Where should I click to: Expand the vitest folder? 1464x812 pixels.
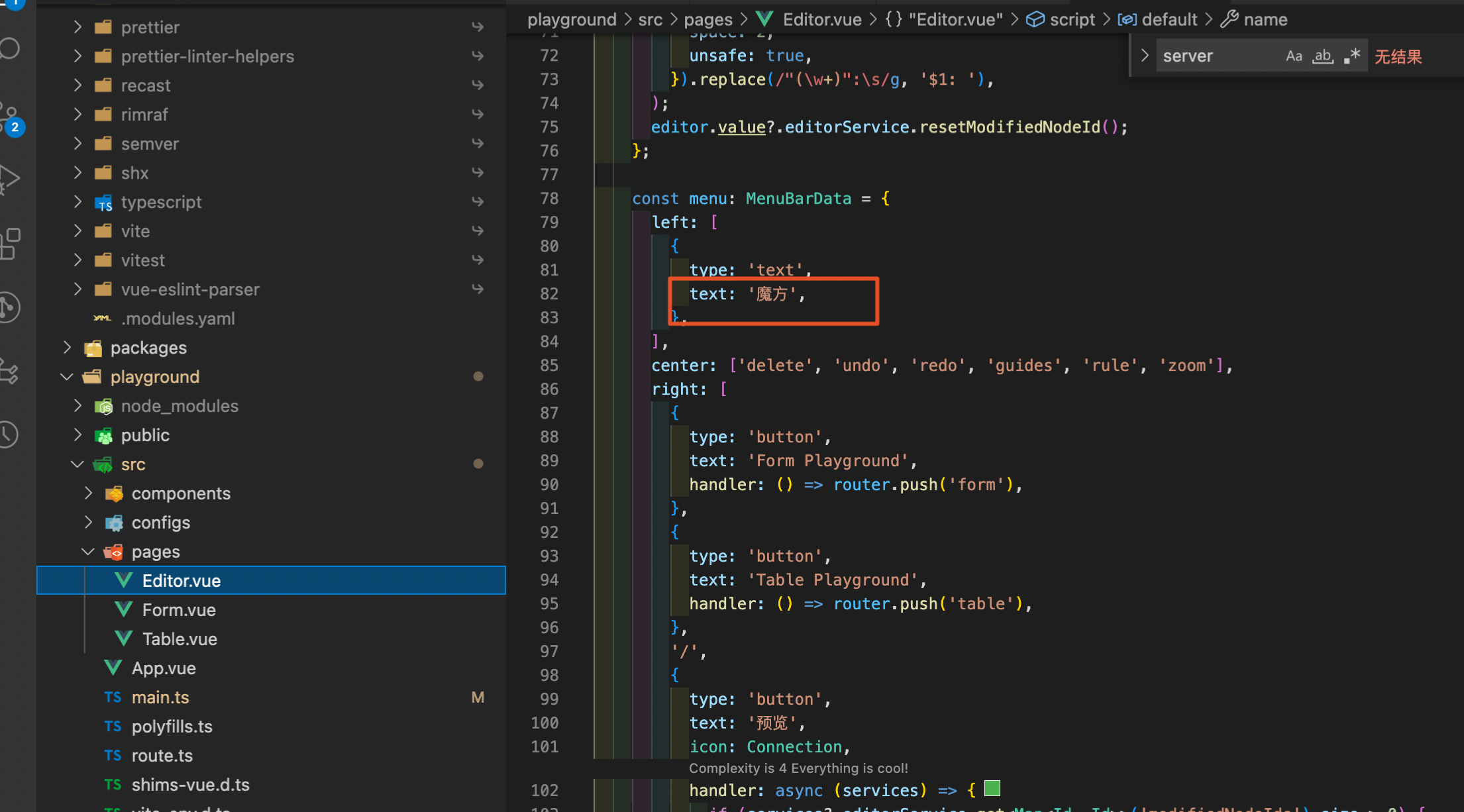click(78, 260)
